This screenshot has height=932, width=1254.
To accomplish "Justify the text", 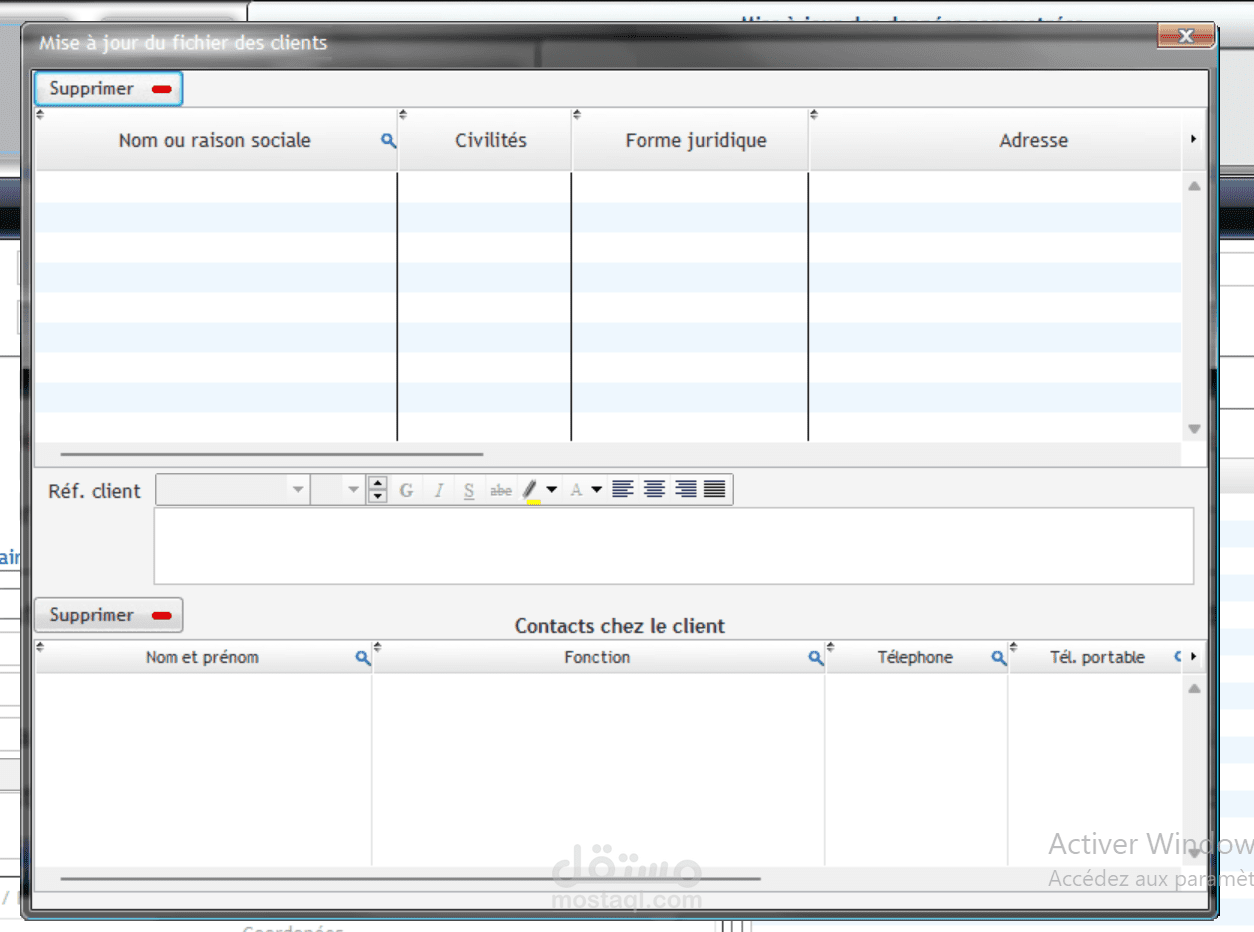I will 715,490.
